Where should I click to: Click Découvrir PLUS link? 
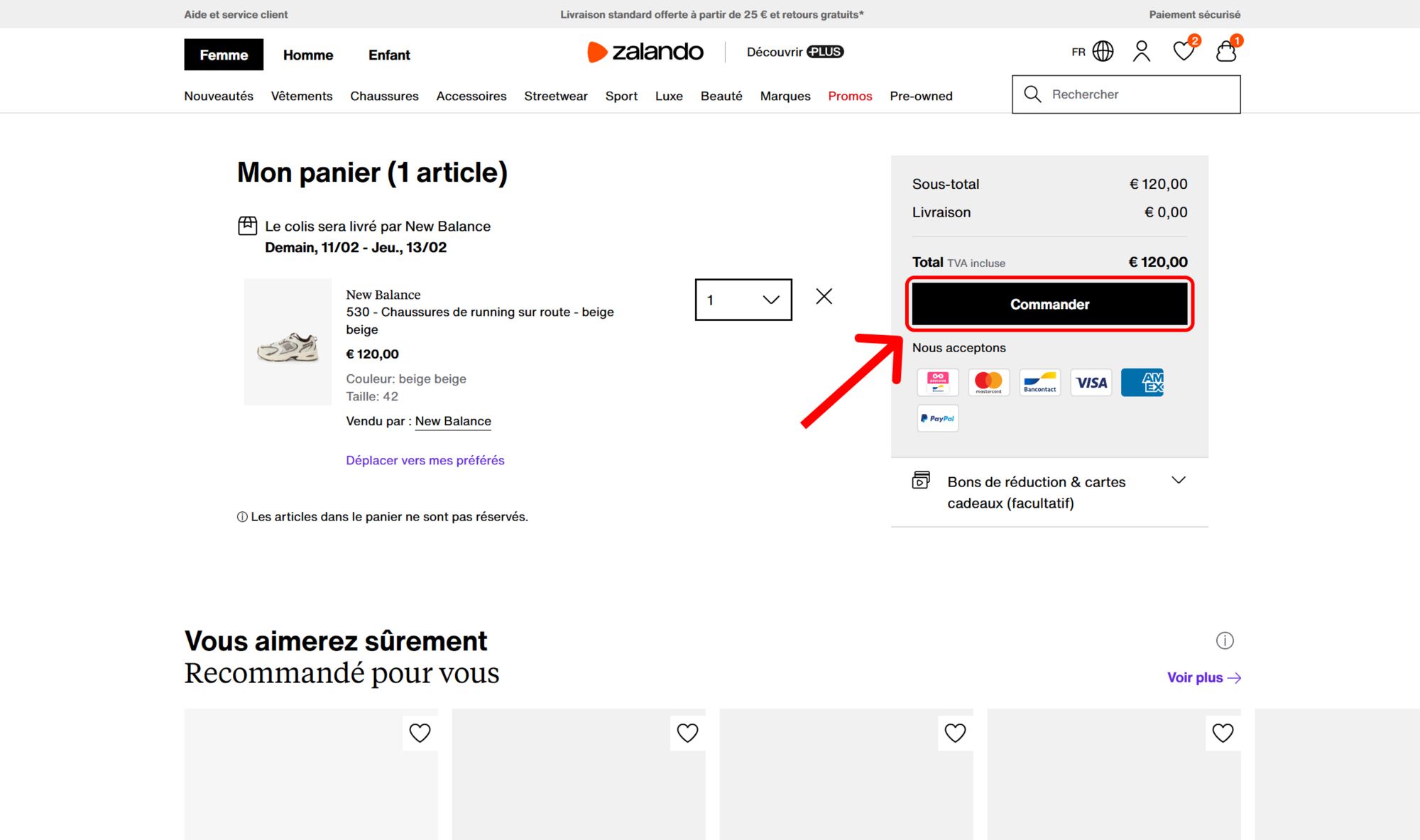(x=795, y=52)
